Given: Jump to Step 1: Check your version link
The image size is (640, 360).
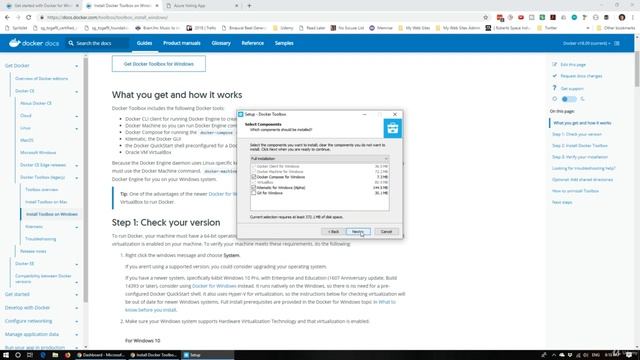Looking at the screenshot, I should [577, 134].
